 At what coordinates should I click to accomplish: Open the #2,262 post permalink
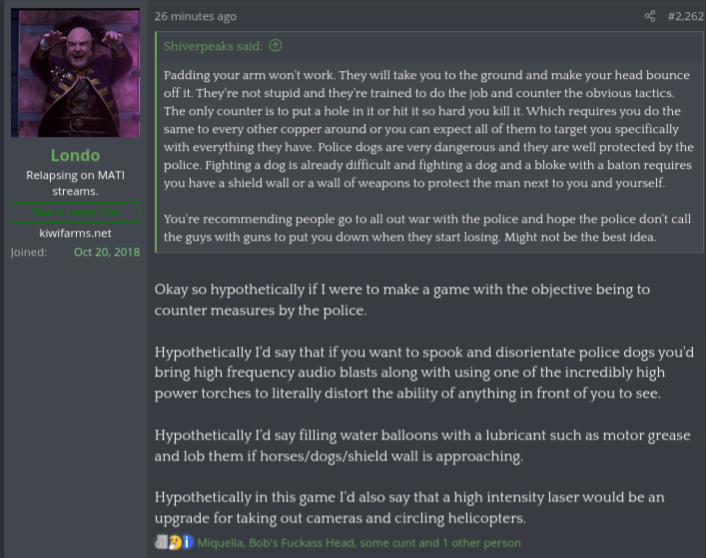685,16
